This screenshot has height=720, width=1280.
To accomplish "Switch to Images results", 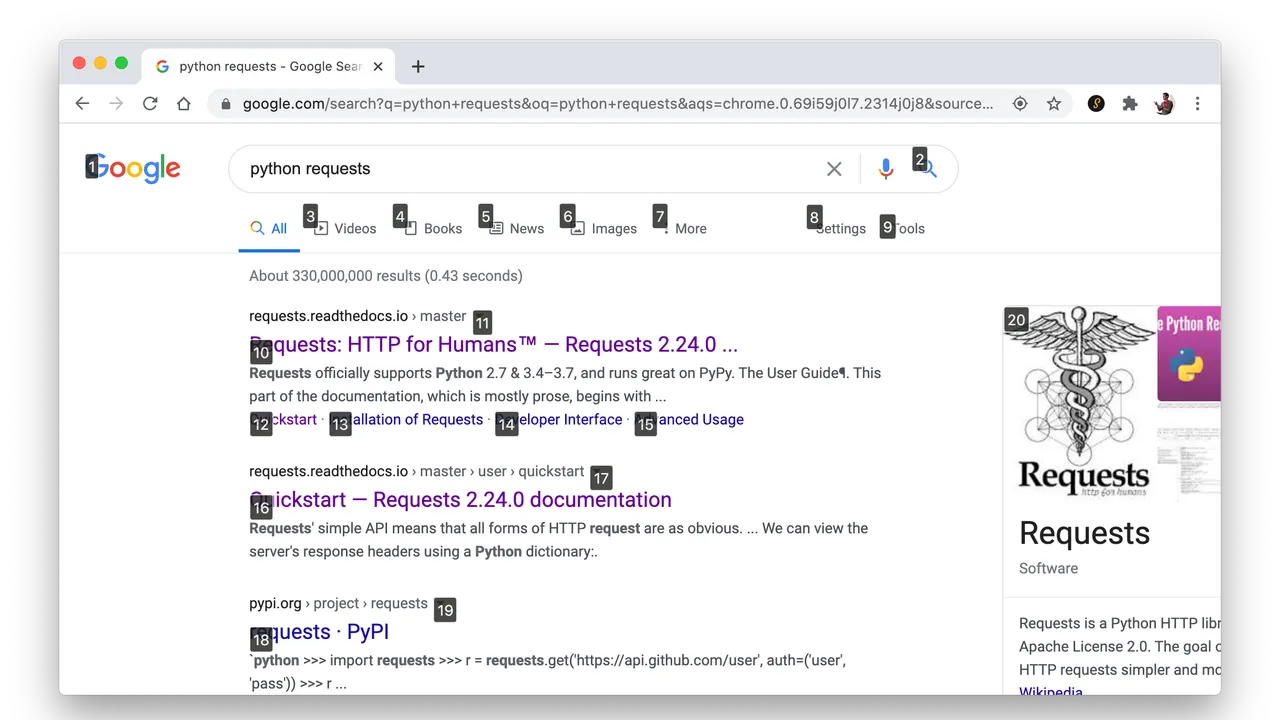I will pyautogui.click(x=604, y=228).
